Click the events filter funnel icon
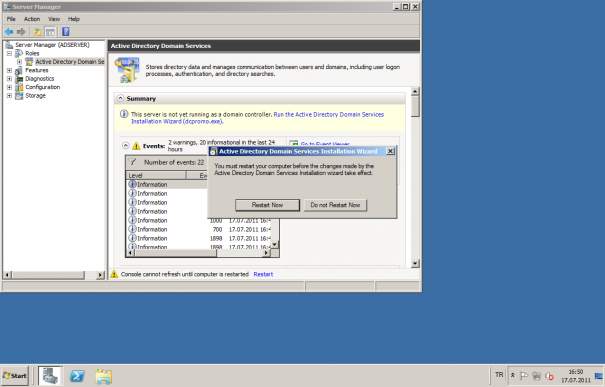The width and height of the screenshot is (605, 387). coord(132,162)
